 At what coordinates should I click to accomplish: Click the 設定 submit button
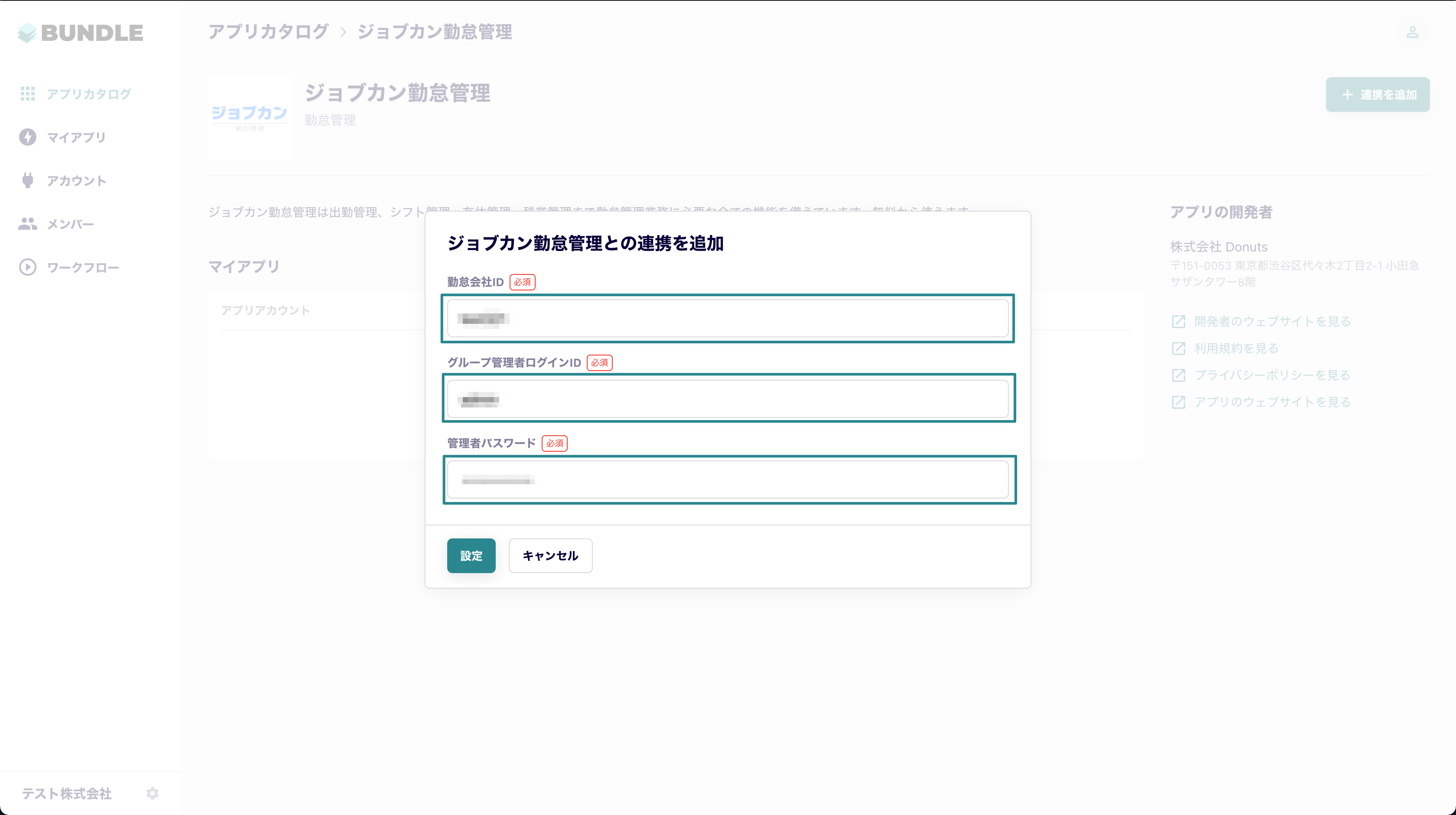471,555
